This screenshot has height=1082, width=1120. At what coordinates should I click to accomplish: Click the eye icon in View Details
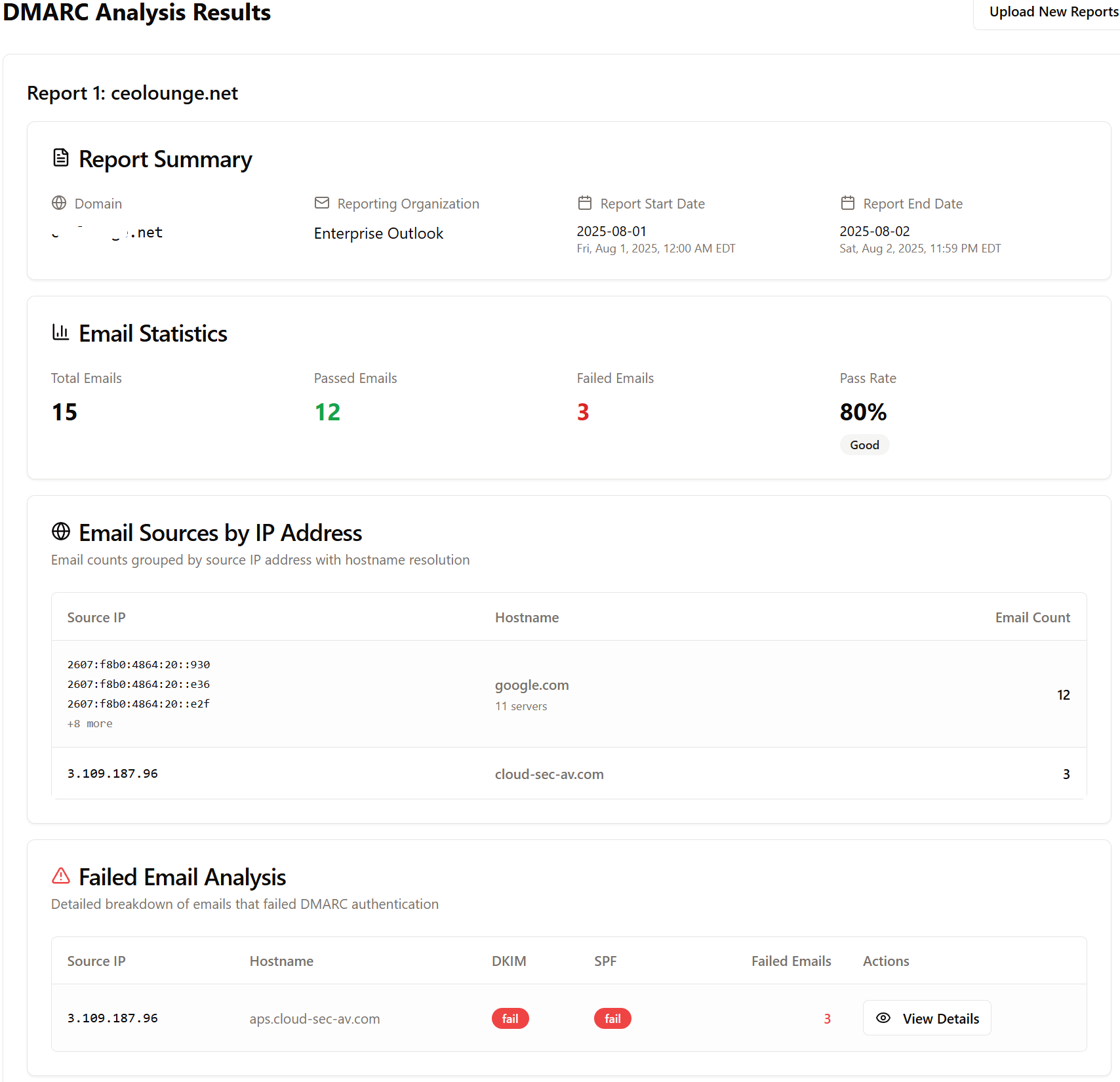click(x=883, y=1018)
